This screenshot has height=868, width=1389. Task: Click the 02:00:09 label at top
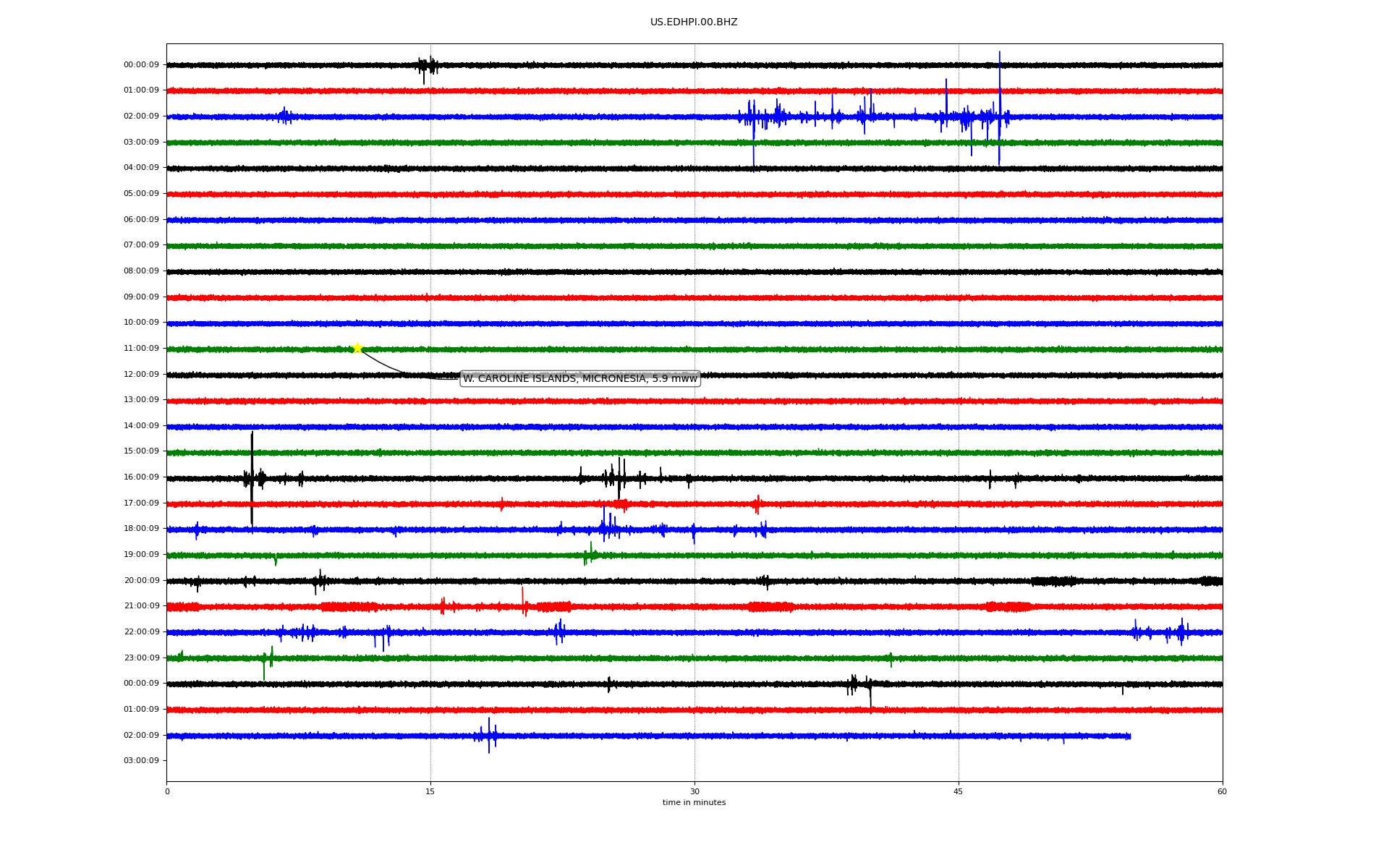141,116
